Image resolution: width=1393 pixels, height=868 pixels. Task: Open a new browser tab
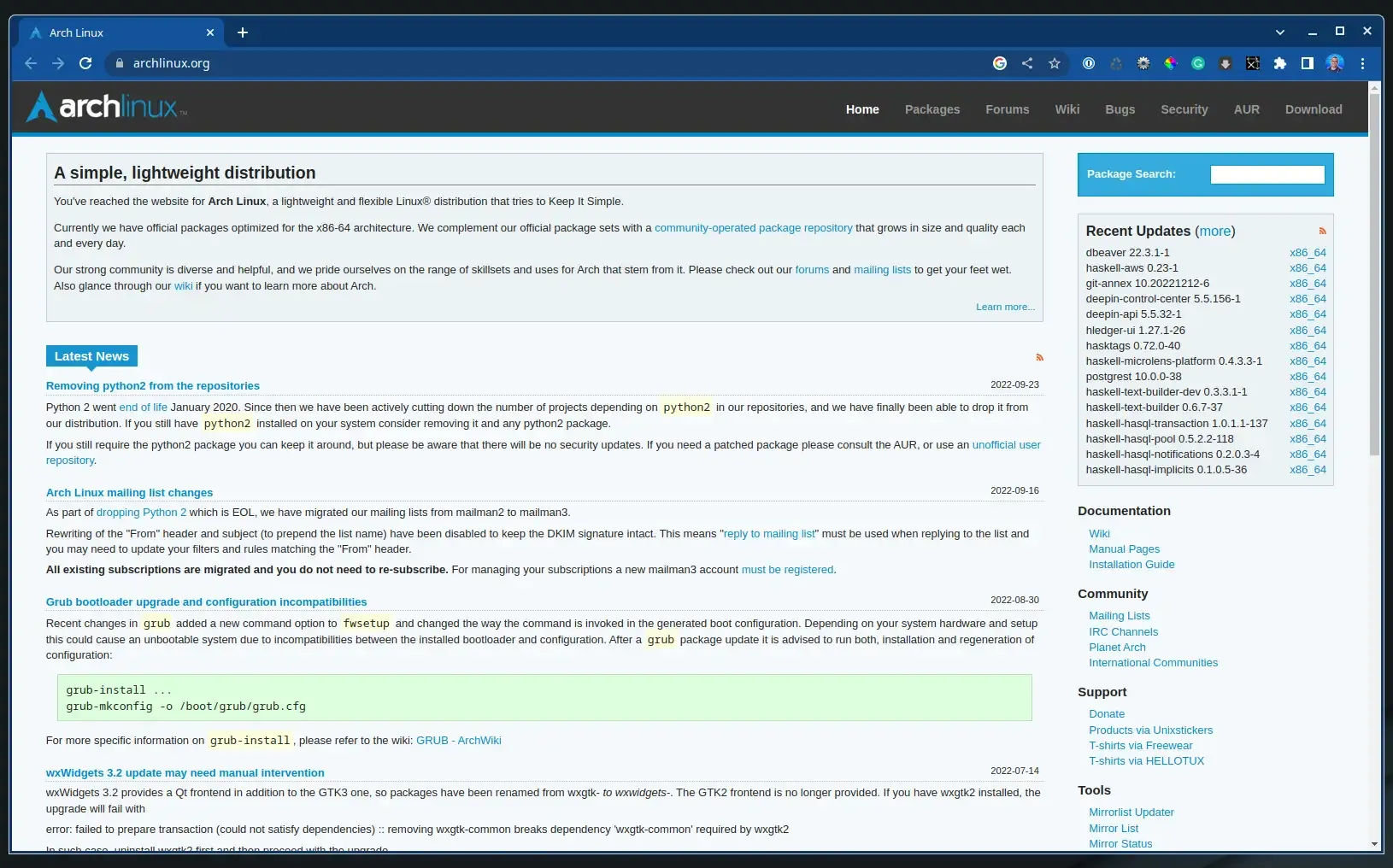point(243,32)
